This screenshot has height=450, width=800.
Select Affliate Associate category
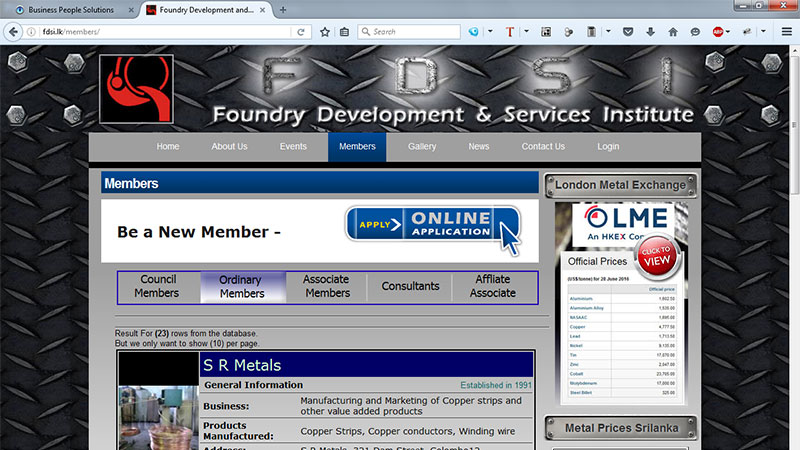[493, 286]
